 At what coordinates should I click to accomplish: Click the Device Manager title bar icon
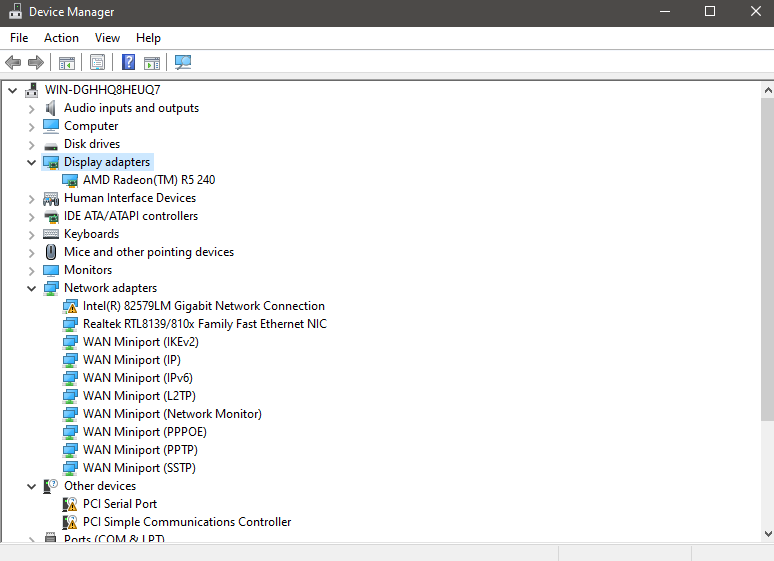(15, 11)
